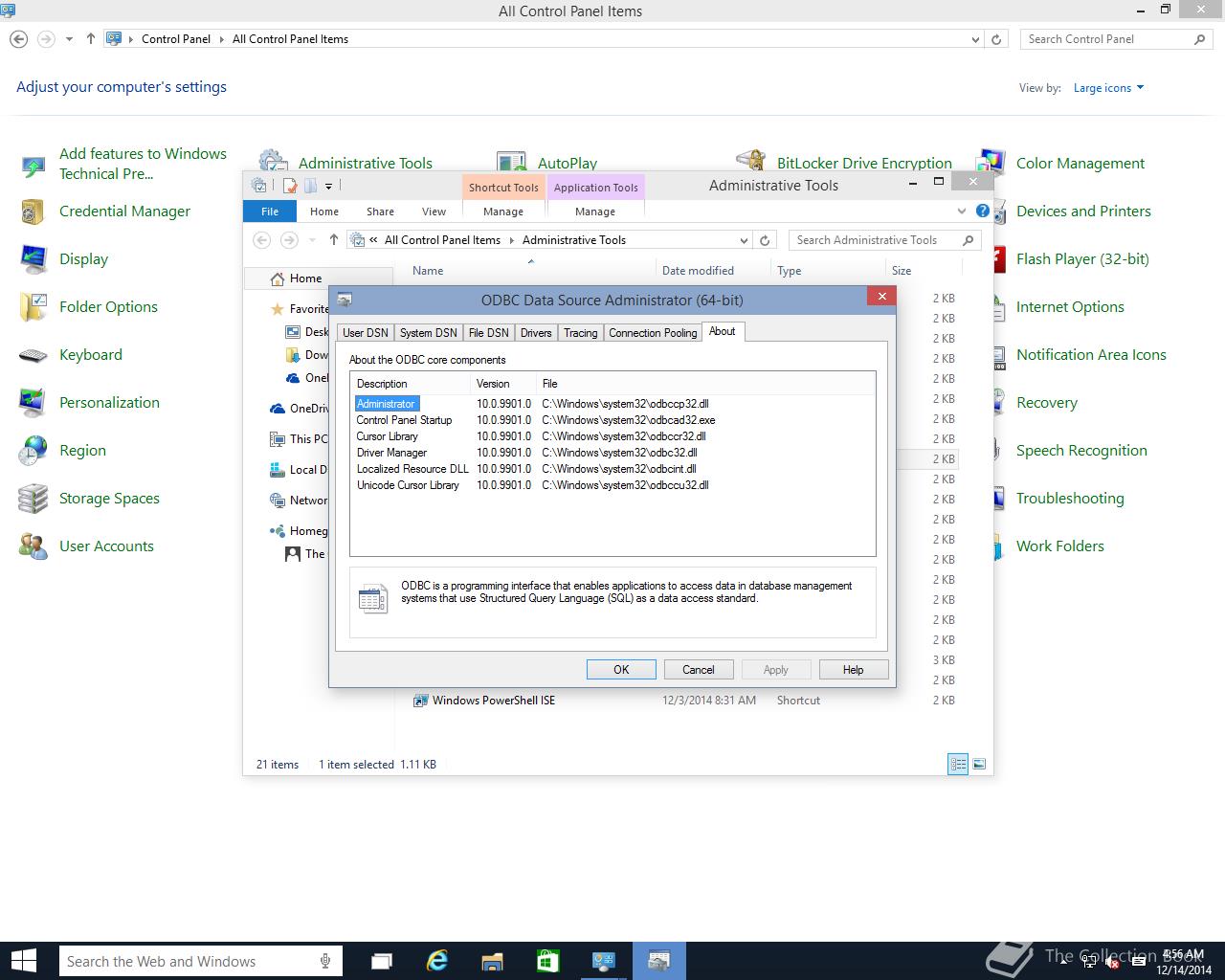
Task: Open the Display settings item
Action: pyautogui.click(x=83, y=259)
